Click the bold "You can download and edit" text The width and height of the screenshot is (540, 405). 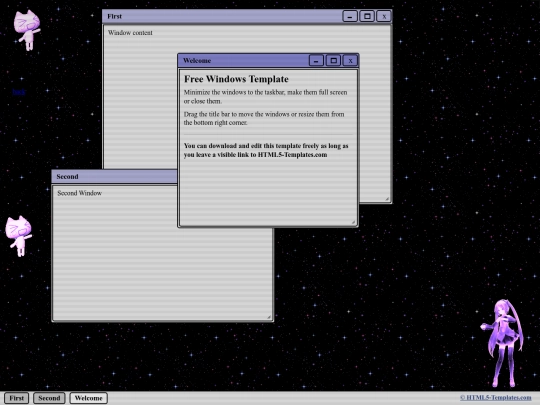pos(266,150)
